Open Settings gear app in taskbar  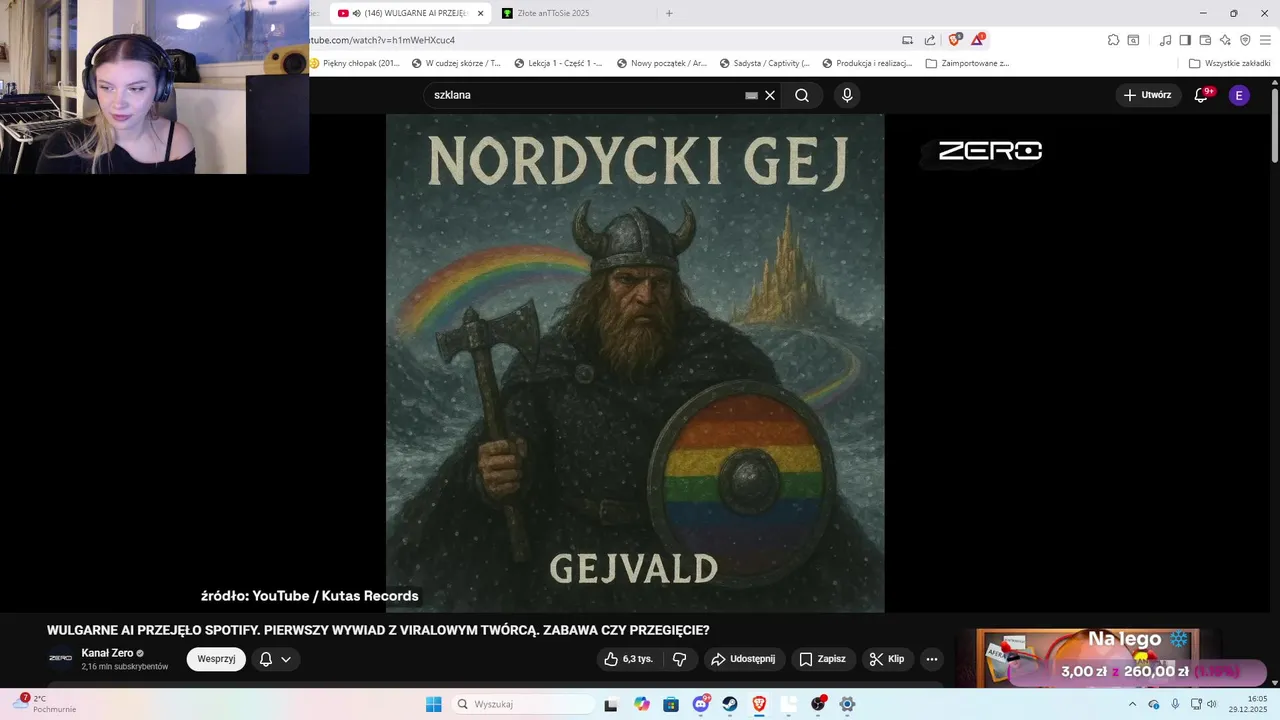[x=847, y=704]
